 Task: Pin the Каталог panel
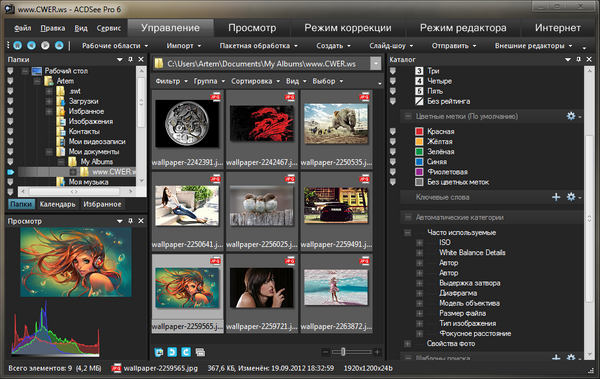pyautogui.click(x=579, y=59)
